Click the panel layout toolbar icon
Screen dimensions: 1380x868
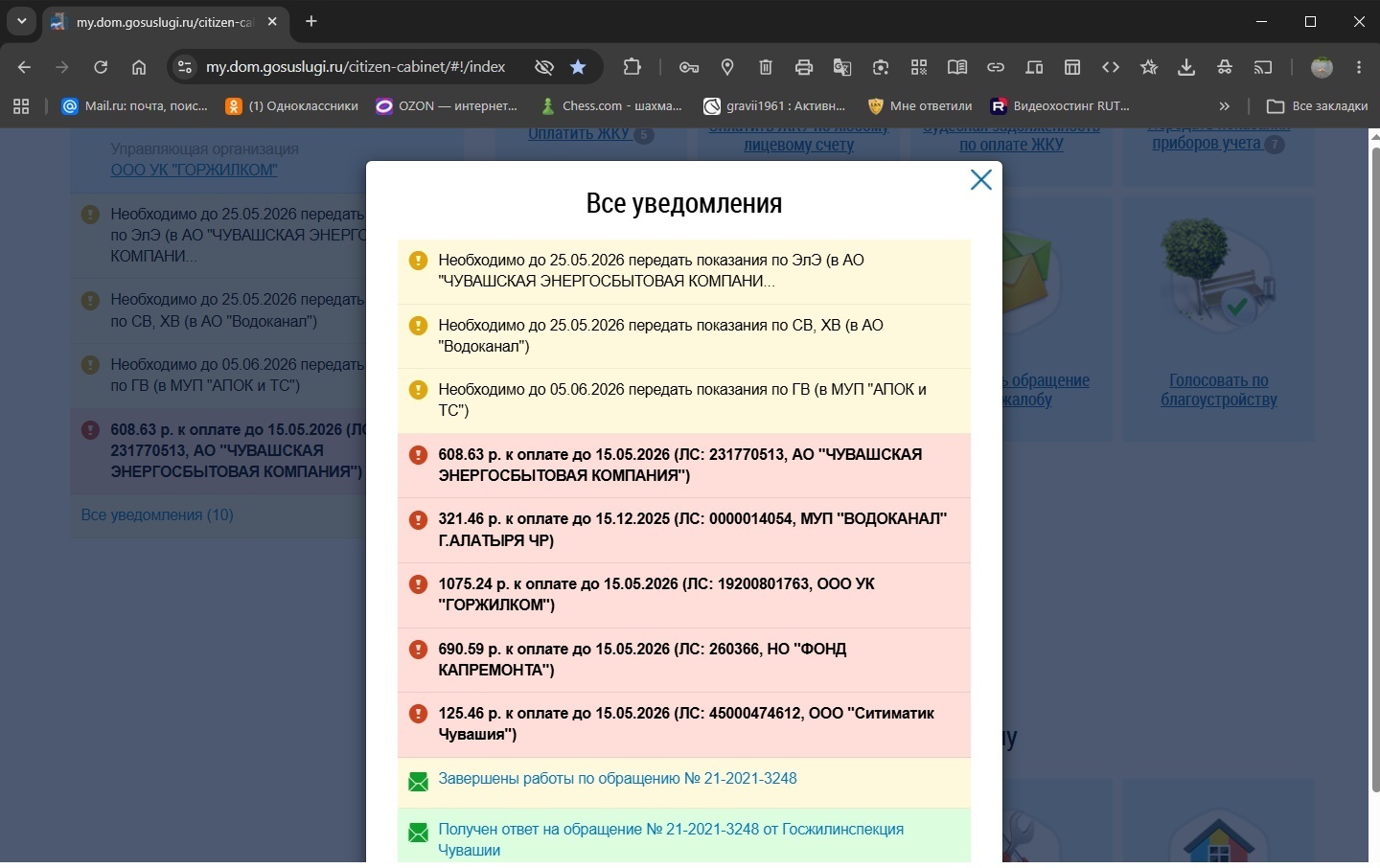tap(1072, 67)
